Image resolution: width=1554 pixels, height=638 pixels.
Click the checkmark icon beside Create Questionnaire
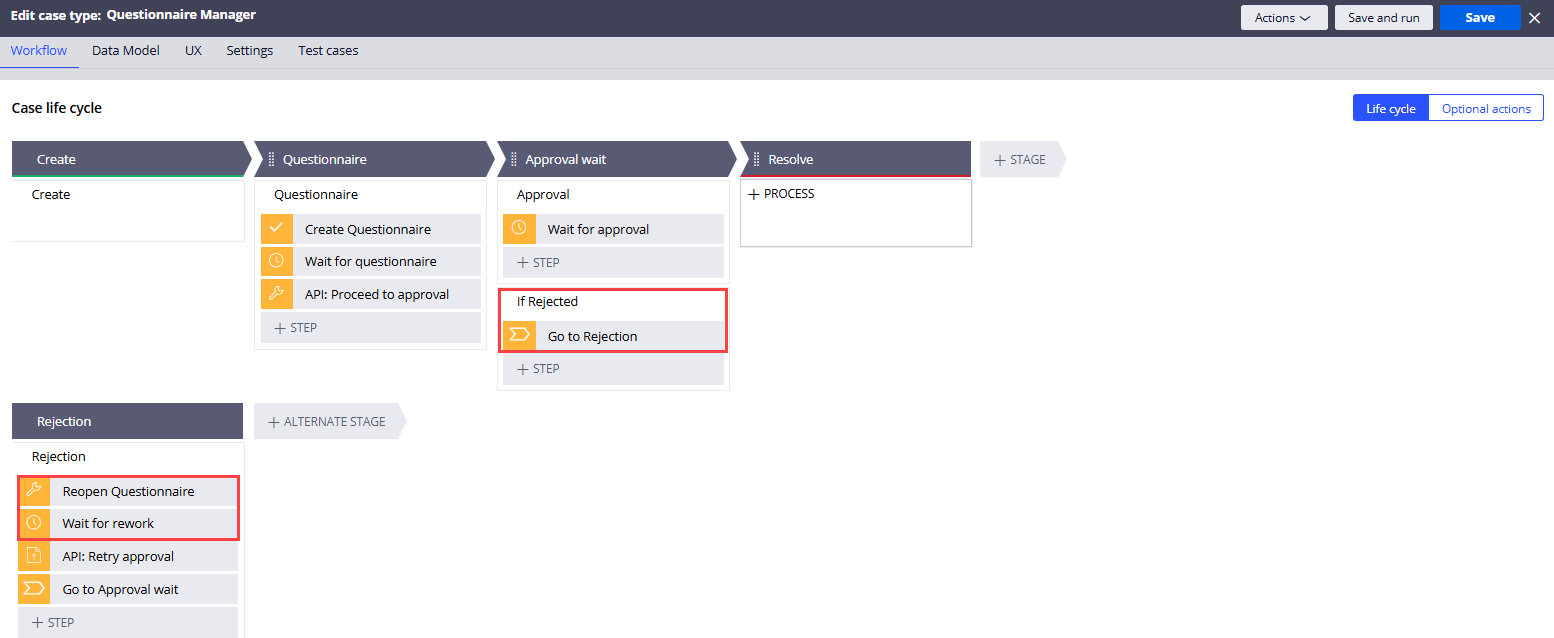click(x=277, y=229)
